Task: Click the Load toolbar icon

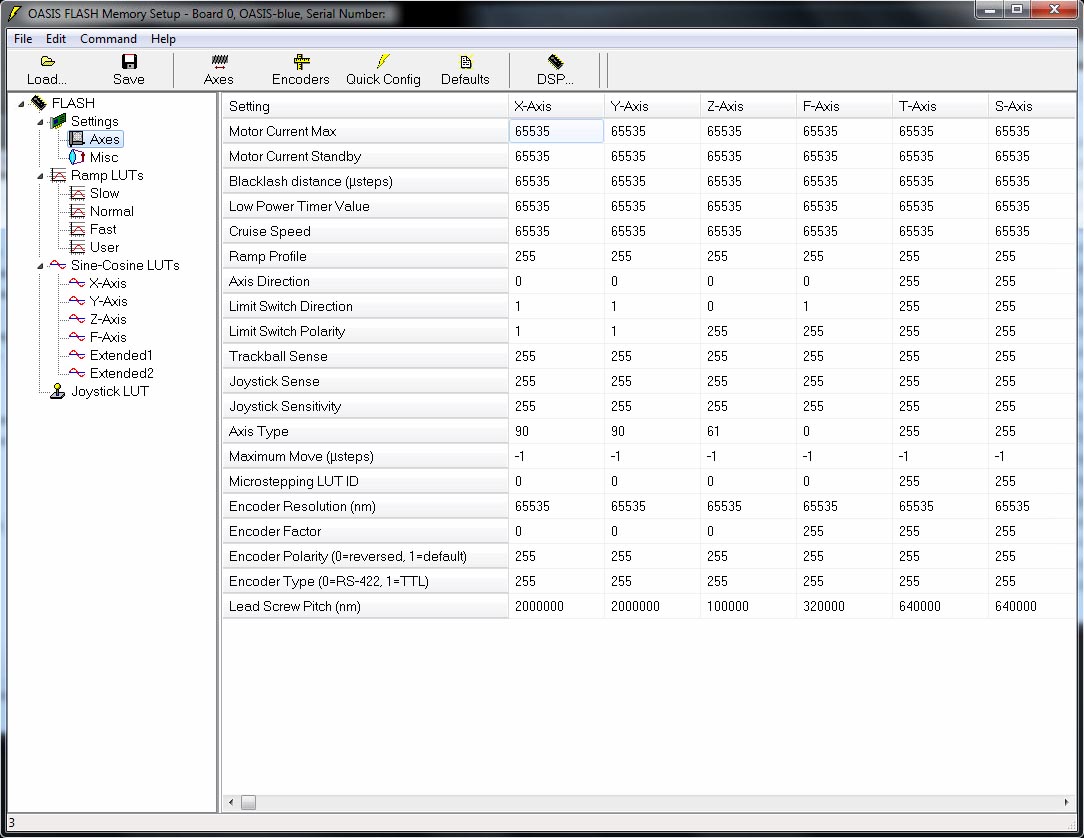Action: (x=47, y=62)
